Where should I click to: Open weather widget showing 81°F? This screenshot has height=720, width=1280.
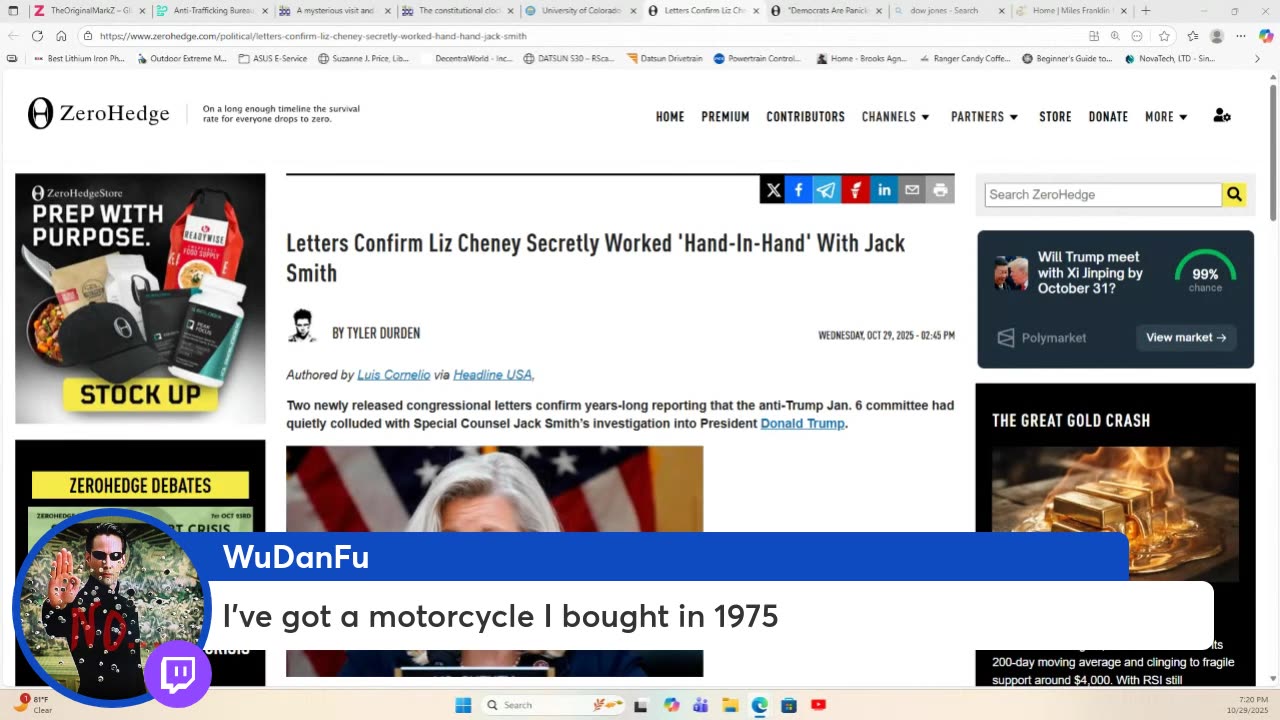[35, 704]
